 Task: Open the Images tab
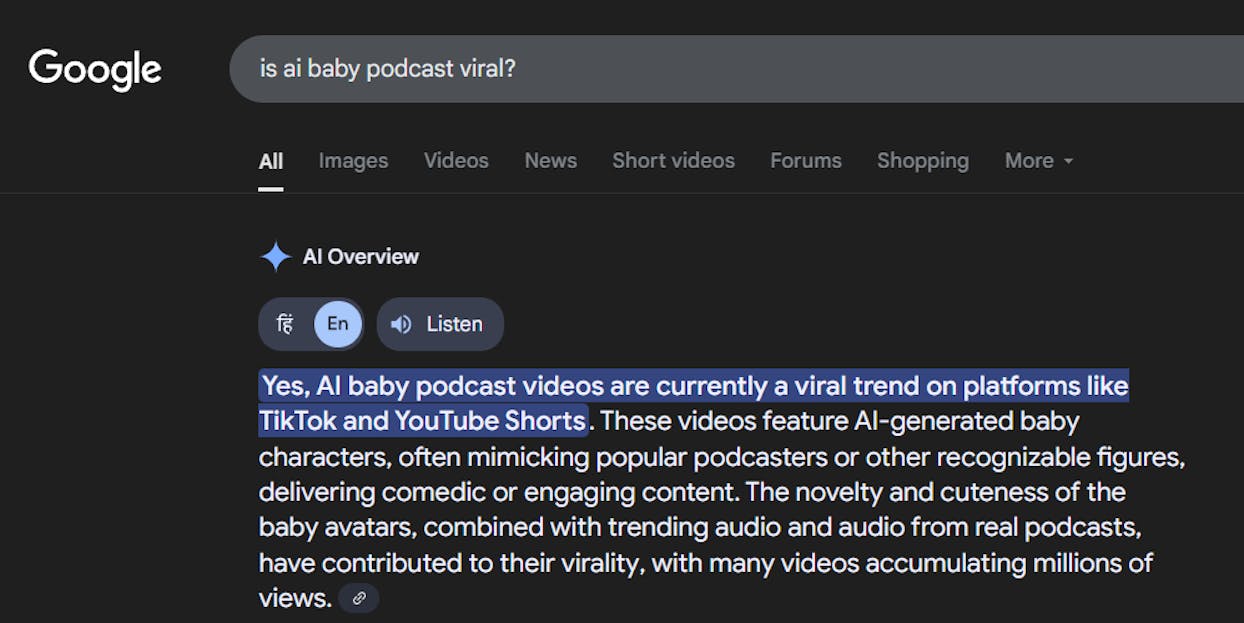click(353, 160)
